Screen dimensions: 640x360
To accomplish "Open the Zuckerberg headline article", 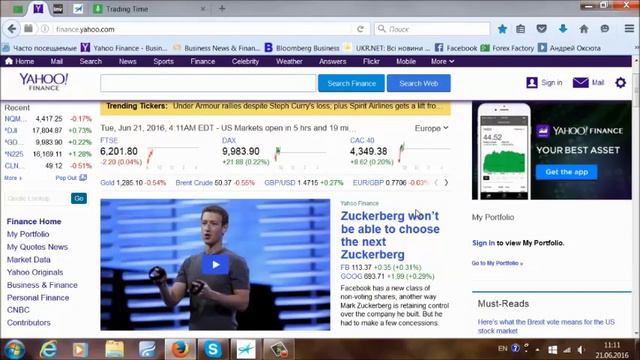I will [x=390, y=235].
